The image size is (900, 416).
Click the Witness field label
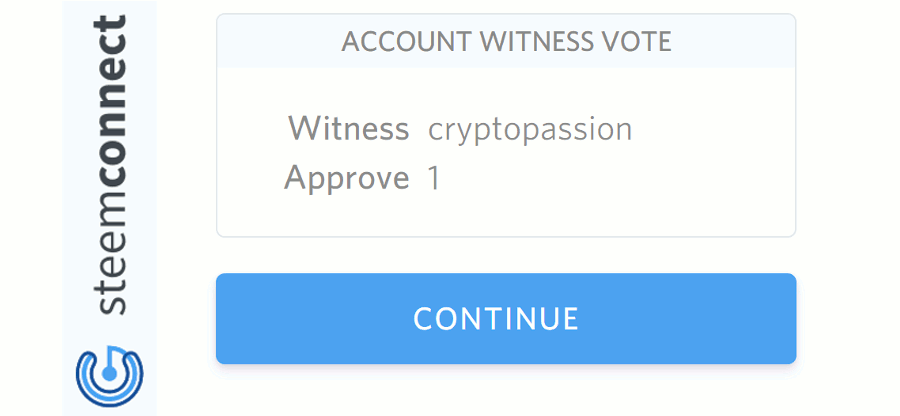[348, 128]
